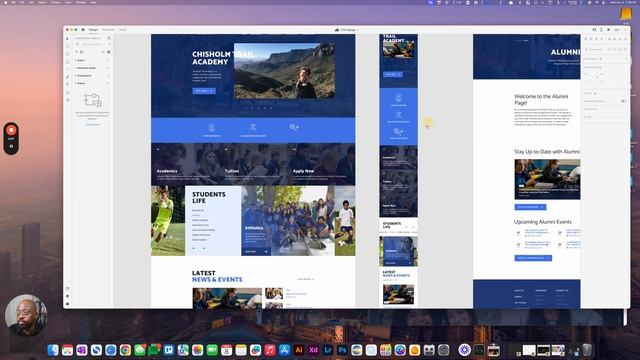Open Photoshop from the dock
The height and width of the screenshot is (360, 640).
coord(342,350)
